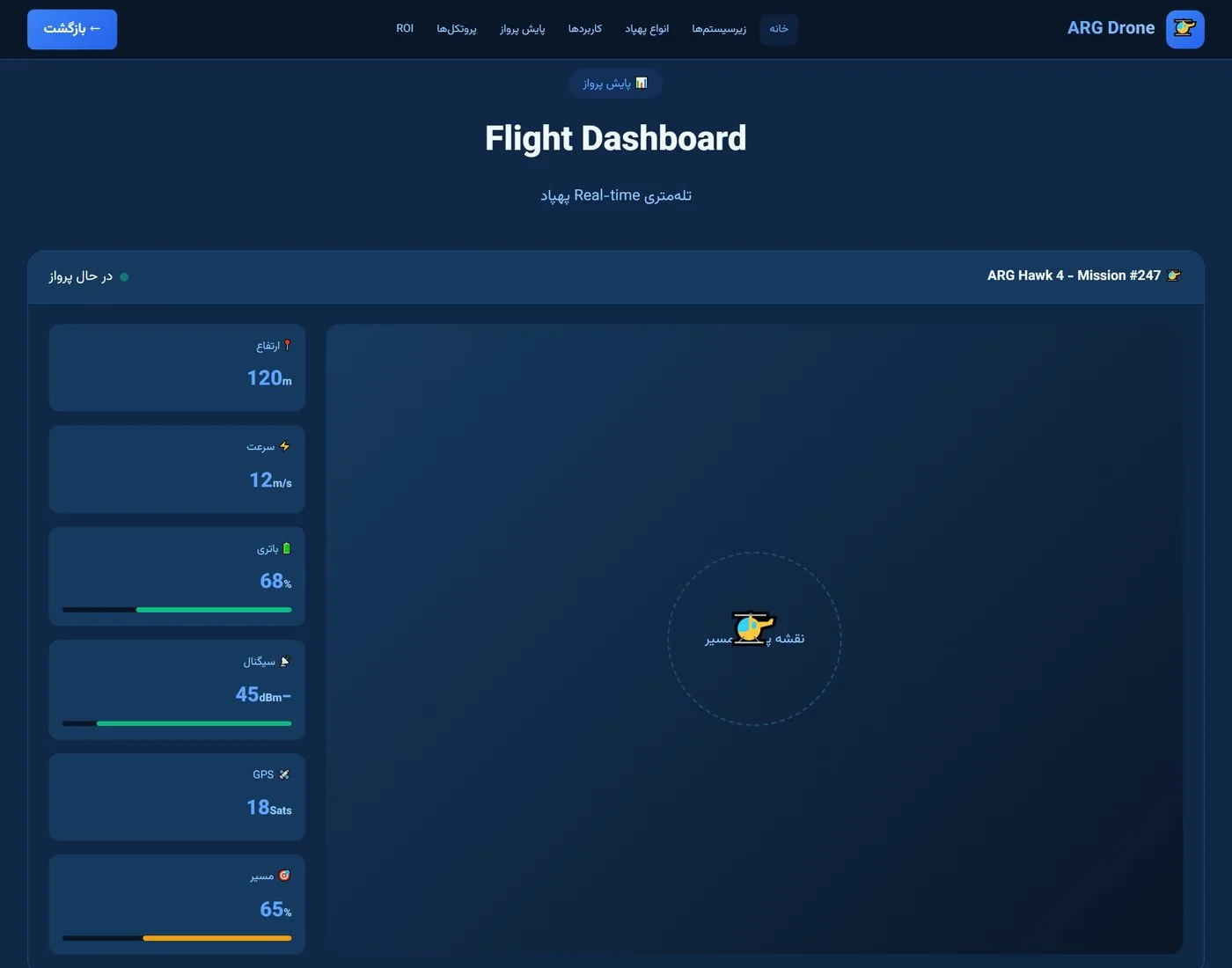Click the route completion orange progress bar
This screenshot has width=1232, height=968.
[x=177, y=938]
